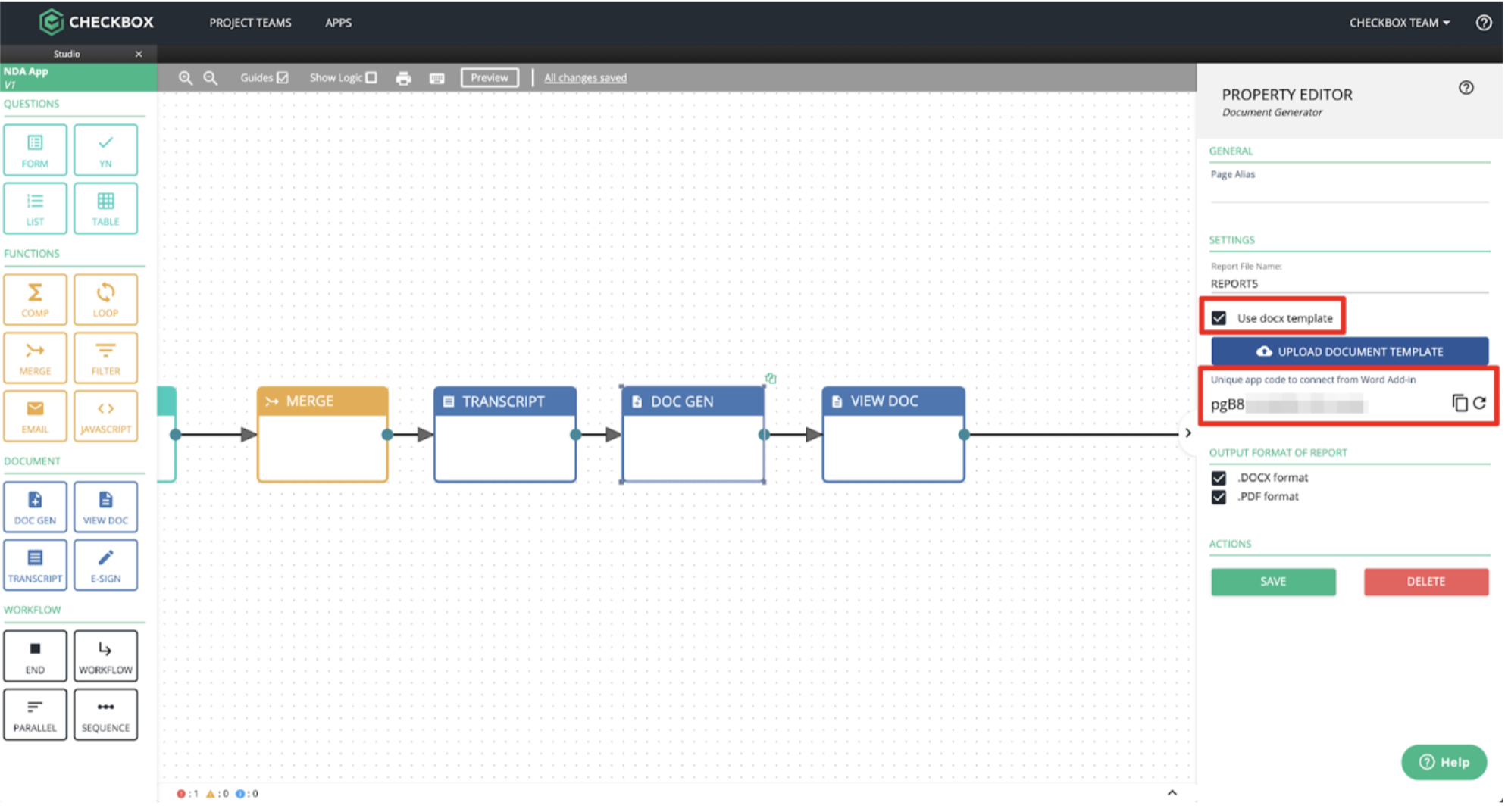
Task: Uncheck .PDF format output
Action: pos(1219,497)
